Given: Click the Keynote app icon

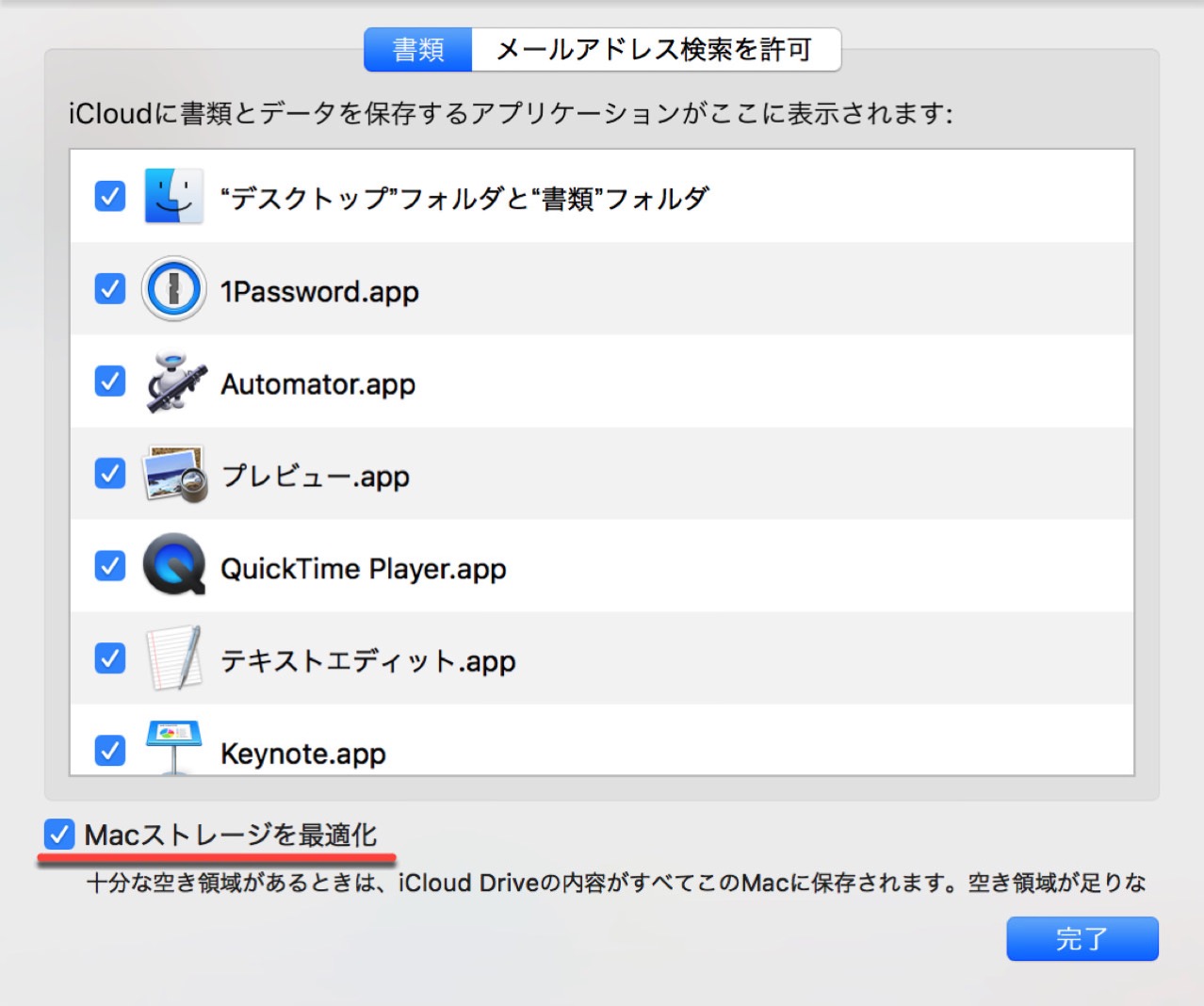Looking at the screenshot, I should 174,746.
